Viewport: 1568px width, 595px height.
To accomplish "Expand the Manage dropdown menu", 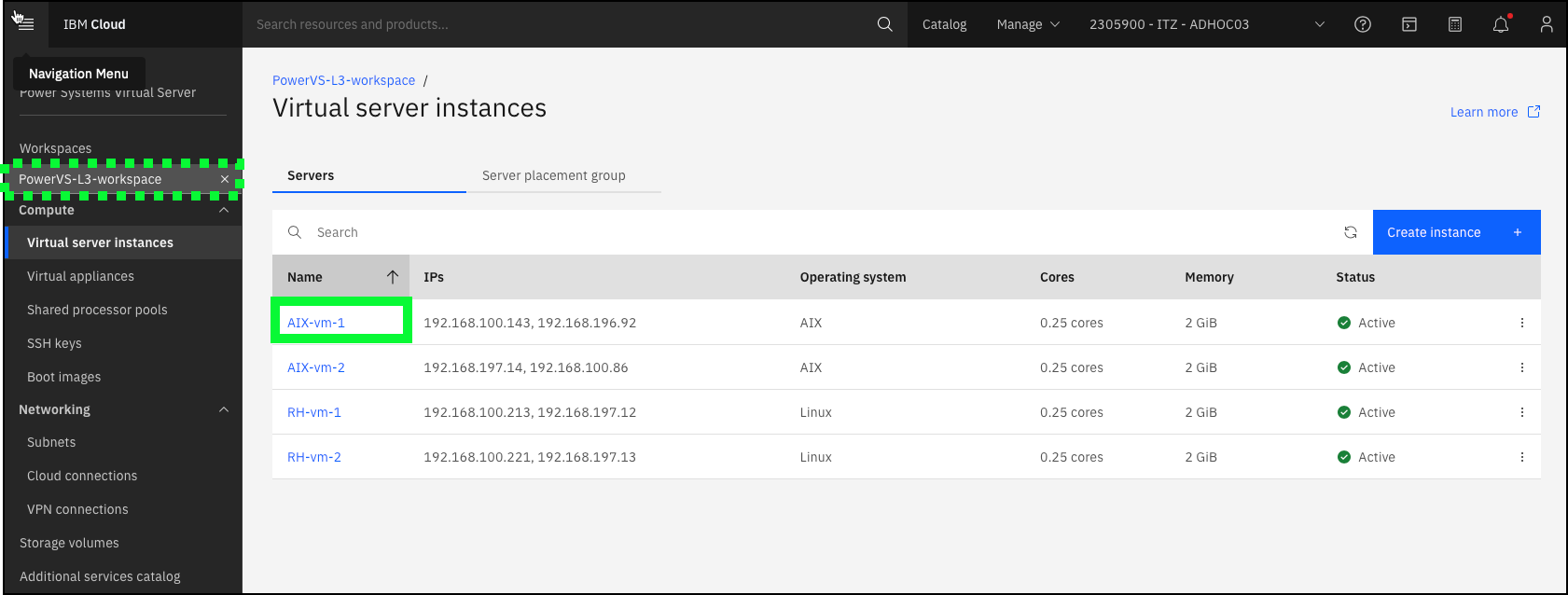I will pos(1028,24).
